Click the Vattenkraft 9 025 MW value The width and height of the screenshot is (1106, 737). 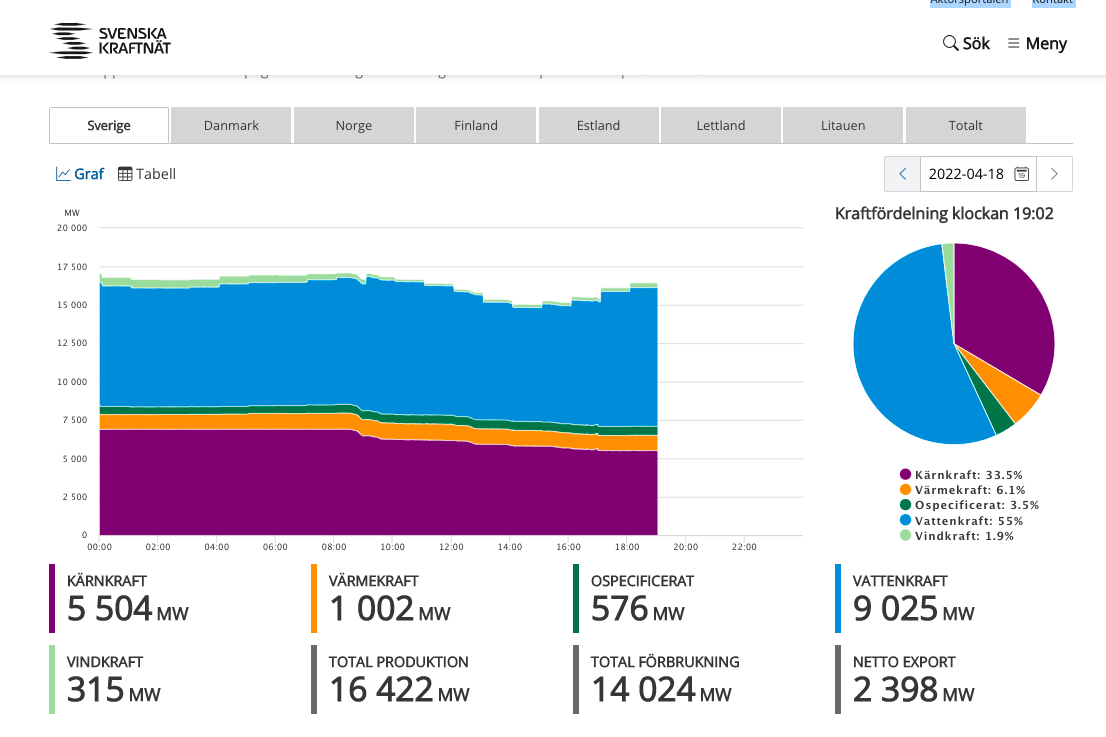coord(913,609)
